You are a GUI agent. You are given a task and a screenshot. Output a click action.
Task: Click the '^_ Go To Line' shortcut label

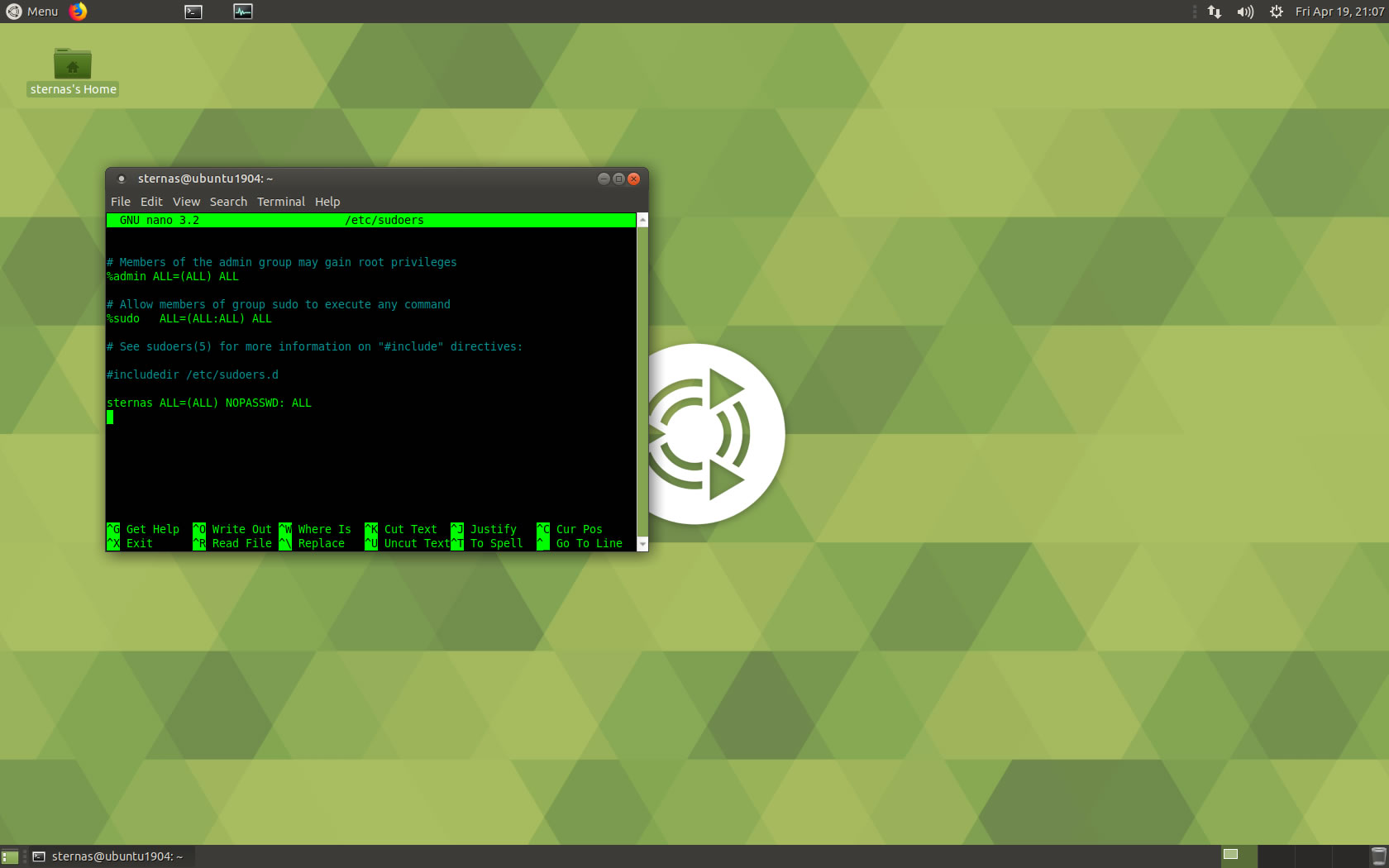click(580, 544)
